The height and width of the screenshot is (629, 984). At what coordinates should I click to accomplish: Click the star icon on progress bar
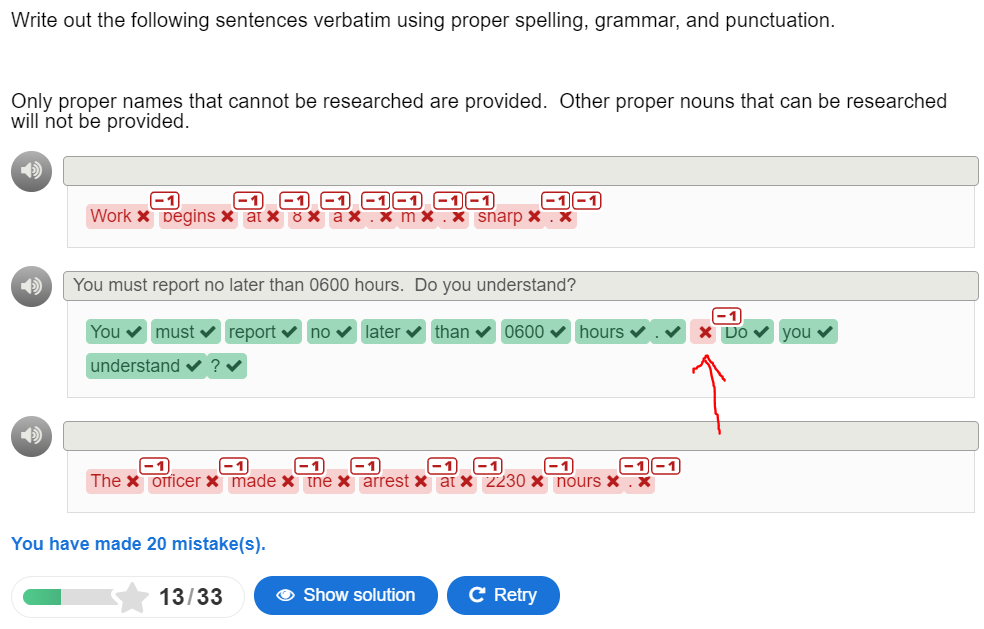coord(132,597)
